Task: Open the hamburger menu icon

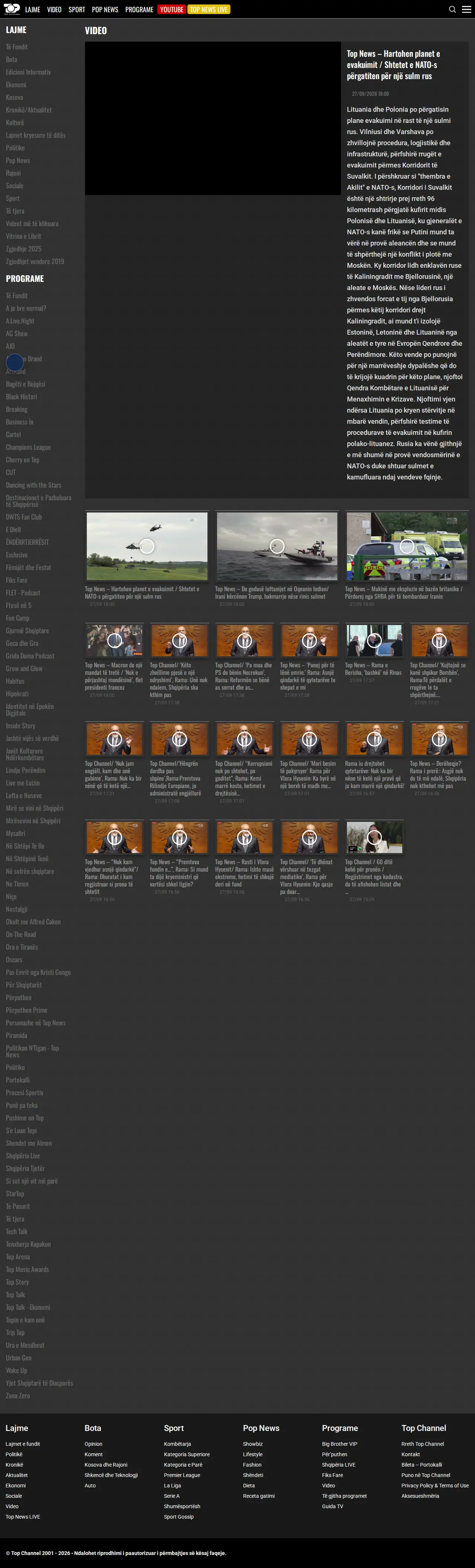Action: [466, 9]
